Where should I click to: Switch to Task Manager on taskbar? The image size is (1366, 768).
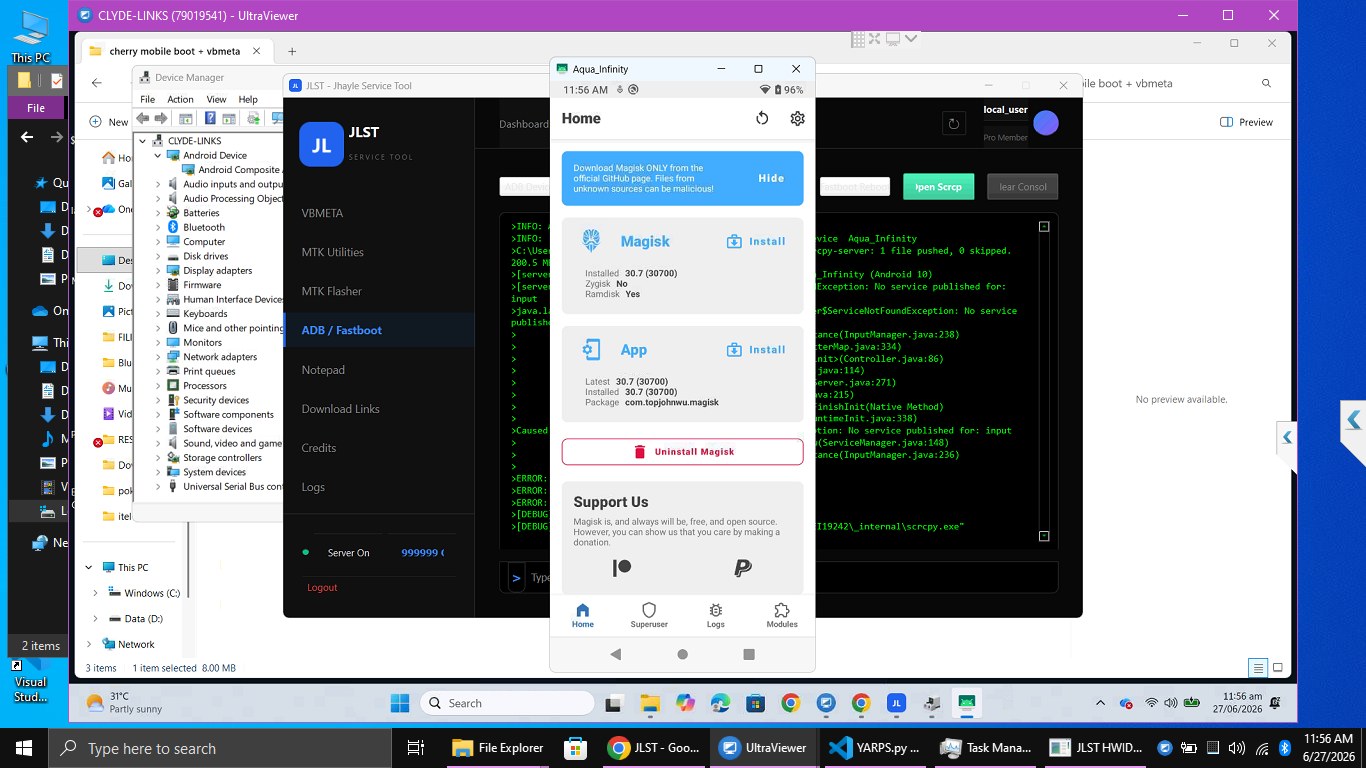(986, 748)
